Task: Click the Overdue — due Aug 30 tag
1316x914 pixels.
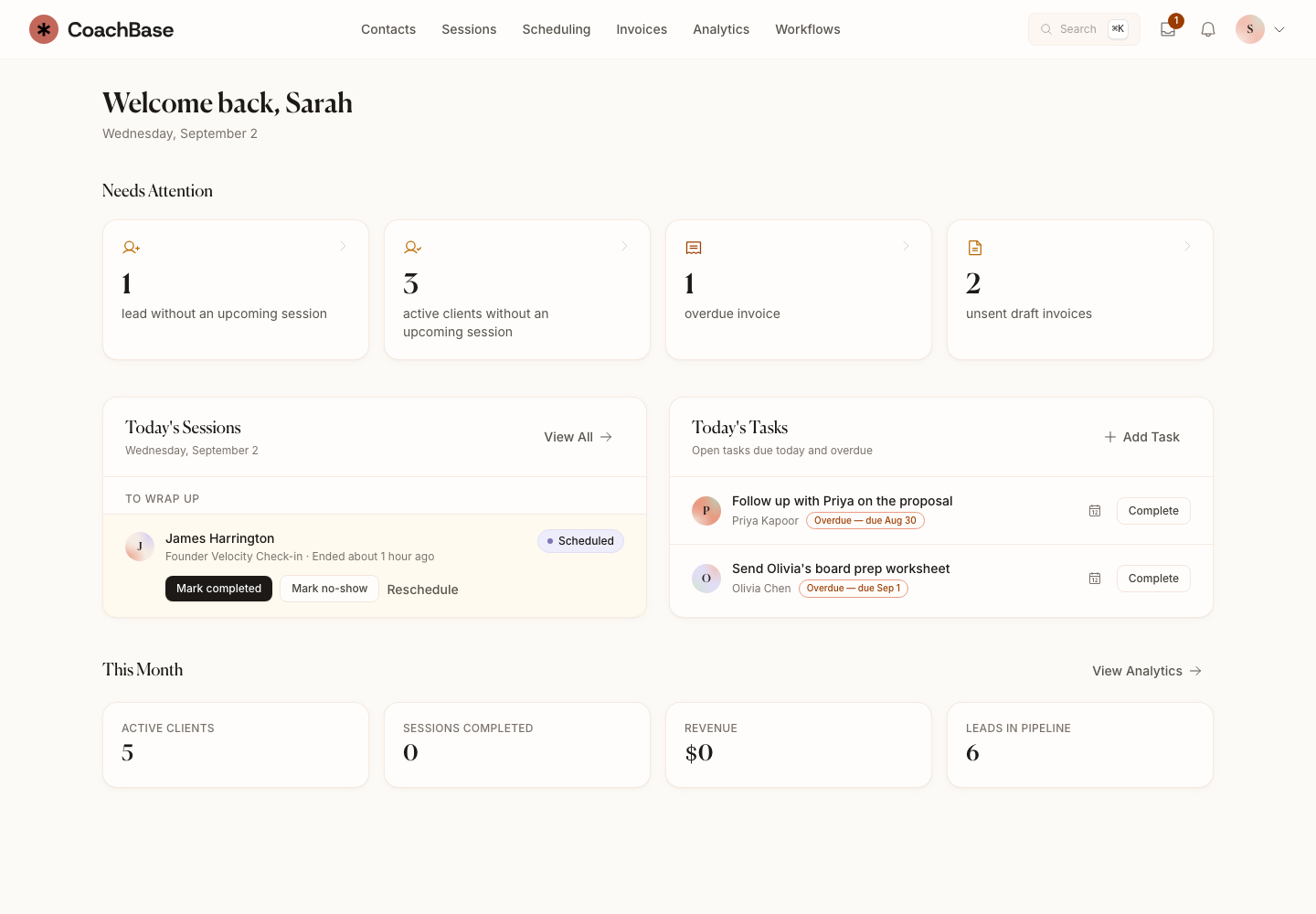Action: pos(865,521)
